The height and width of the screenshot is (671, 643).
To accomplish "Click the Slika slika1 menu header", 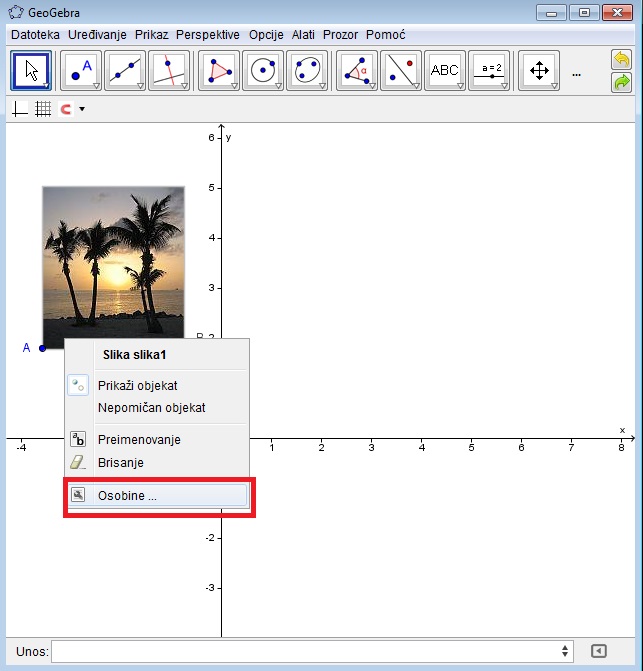I will 134,355.
